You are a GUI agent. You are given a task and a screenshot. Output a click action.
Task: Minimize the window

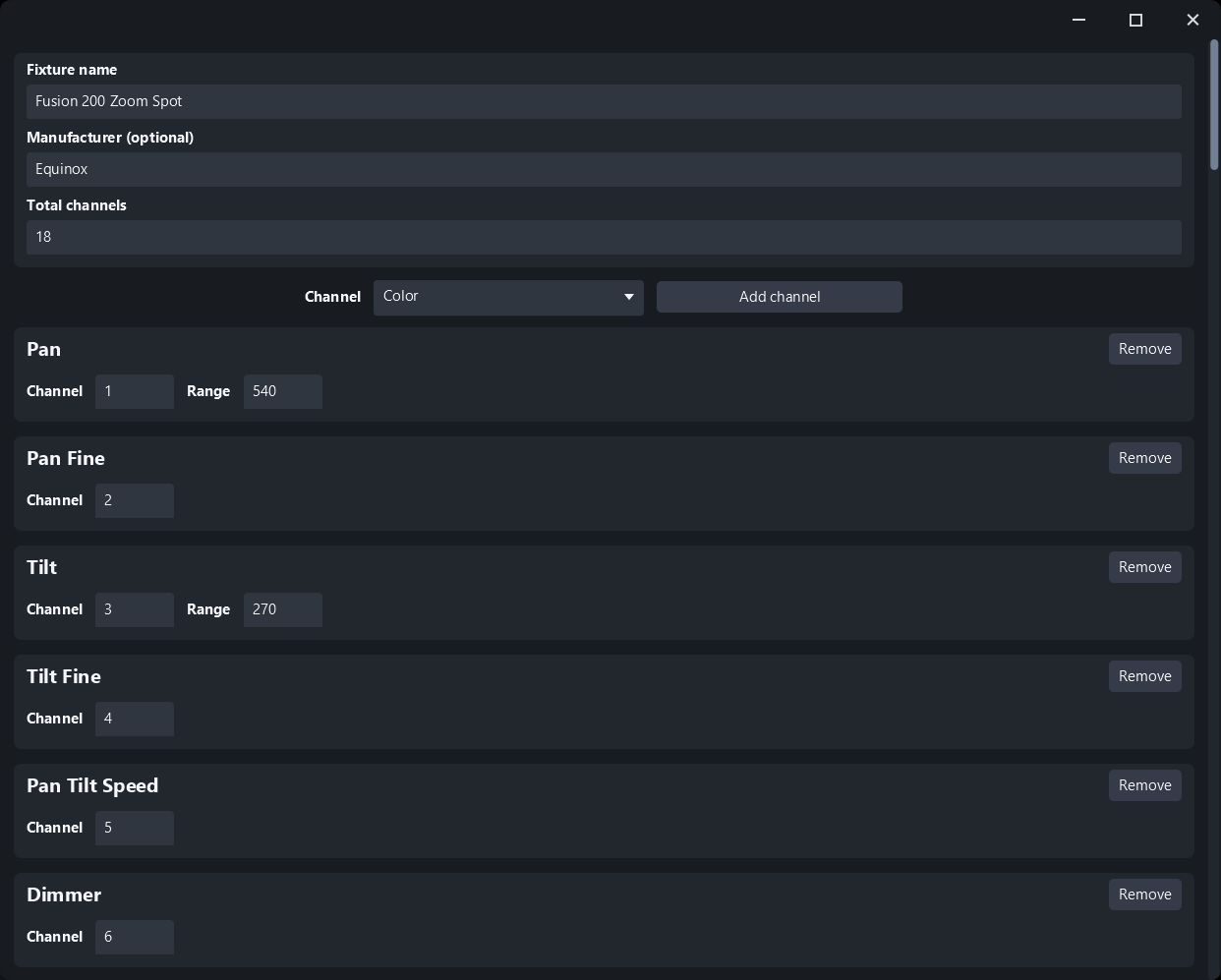coord(1079,20)
